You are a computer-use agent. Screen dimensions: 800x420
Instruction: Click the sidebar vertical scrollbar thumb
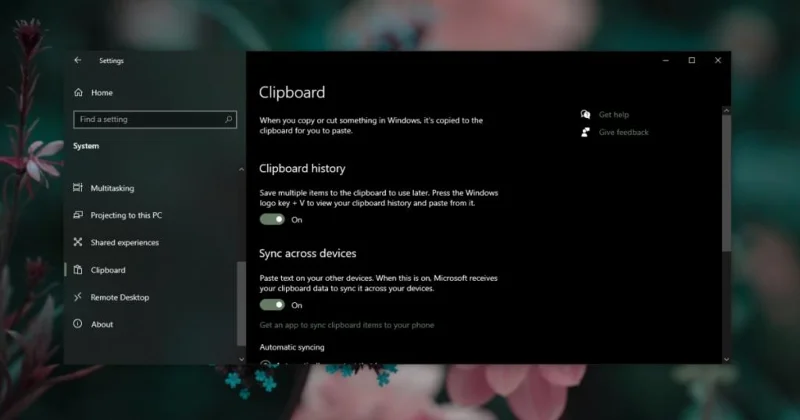point(241,304)
